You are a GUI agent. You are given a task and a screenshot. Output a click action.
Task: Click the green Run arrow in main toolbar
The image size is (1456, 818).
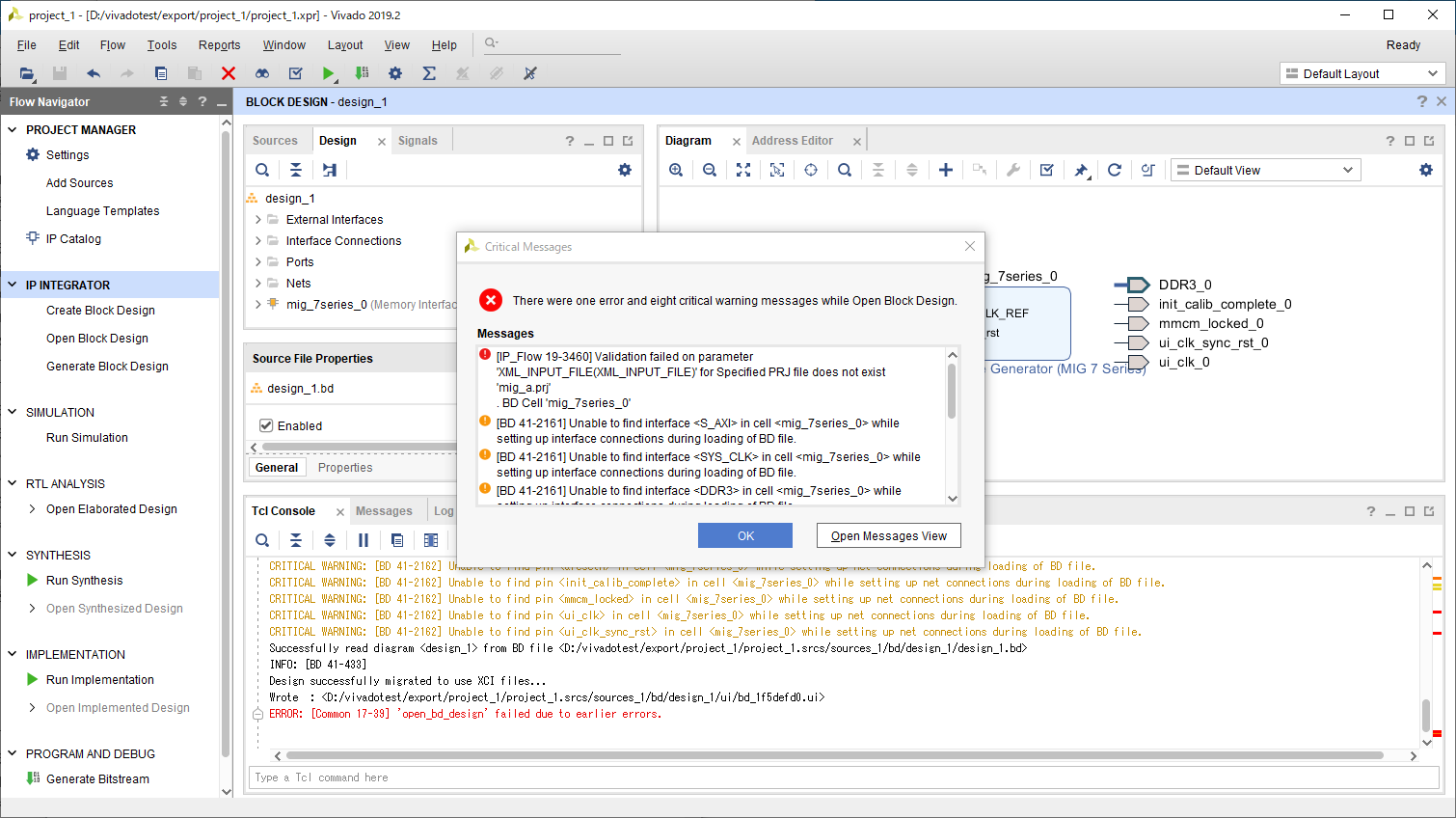(328, 73)
